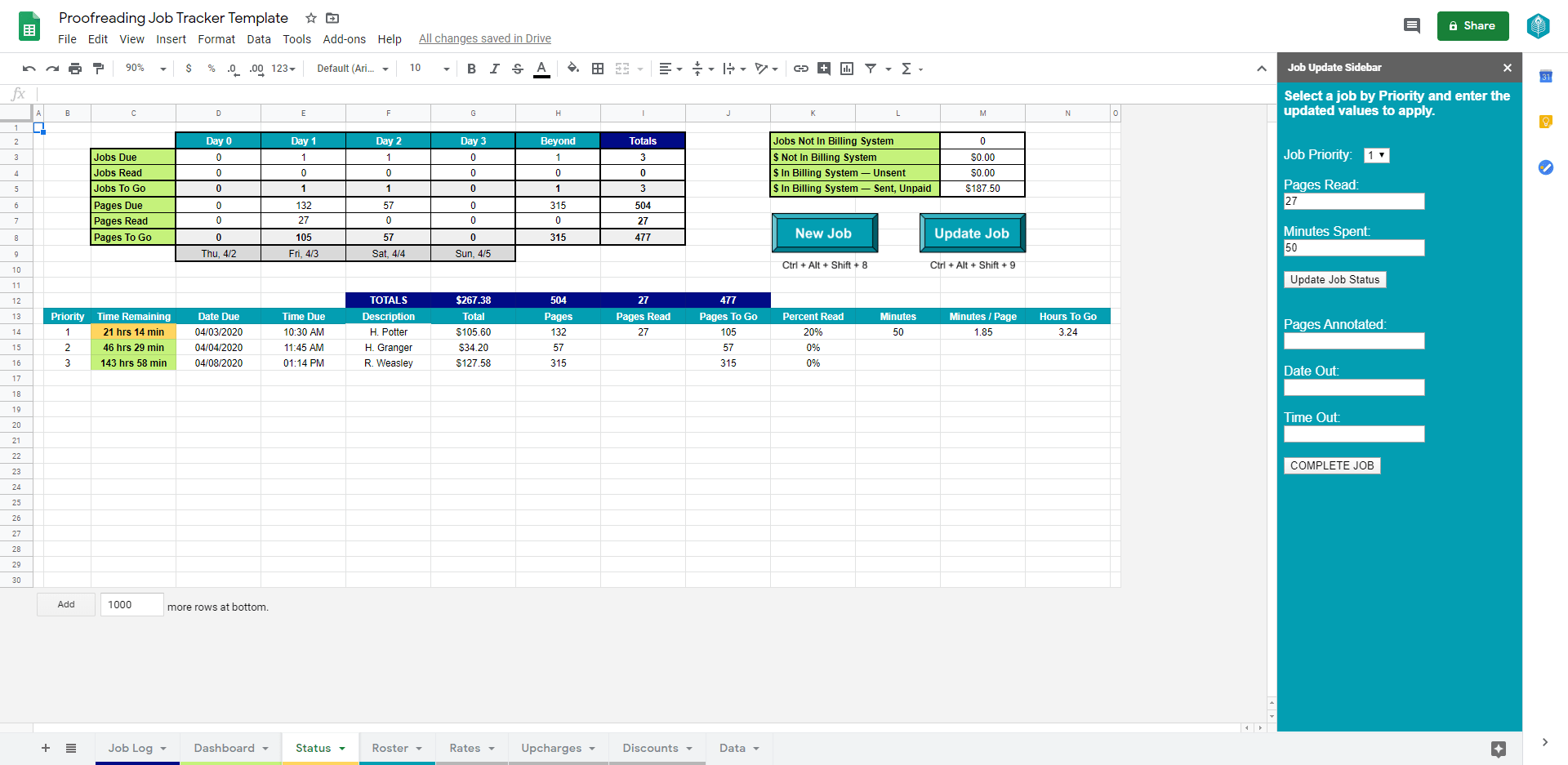Open Google Tasks side panel icon
This screenshot has width=1568, height=765.
tap(1545, 167)
